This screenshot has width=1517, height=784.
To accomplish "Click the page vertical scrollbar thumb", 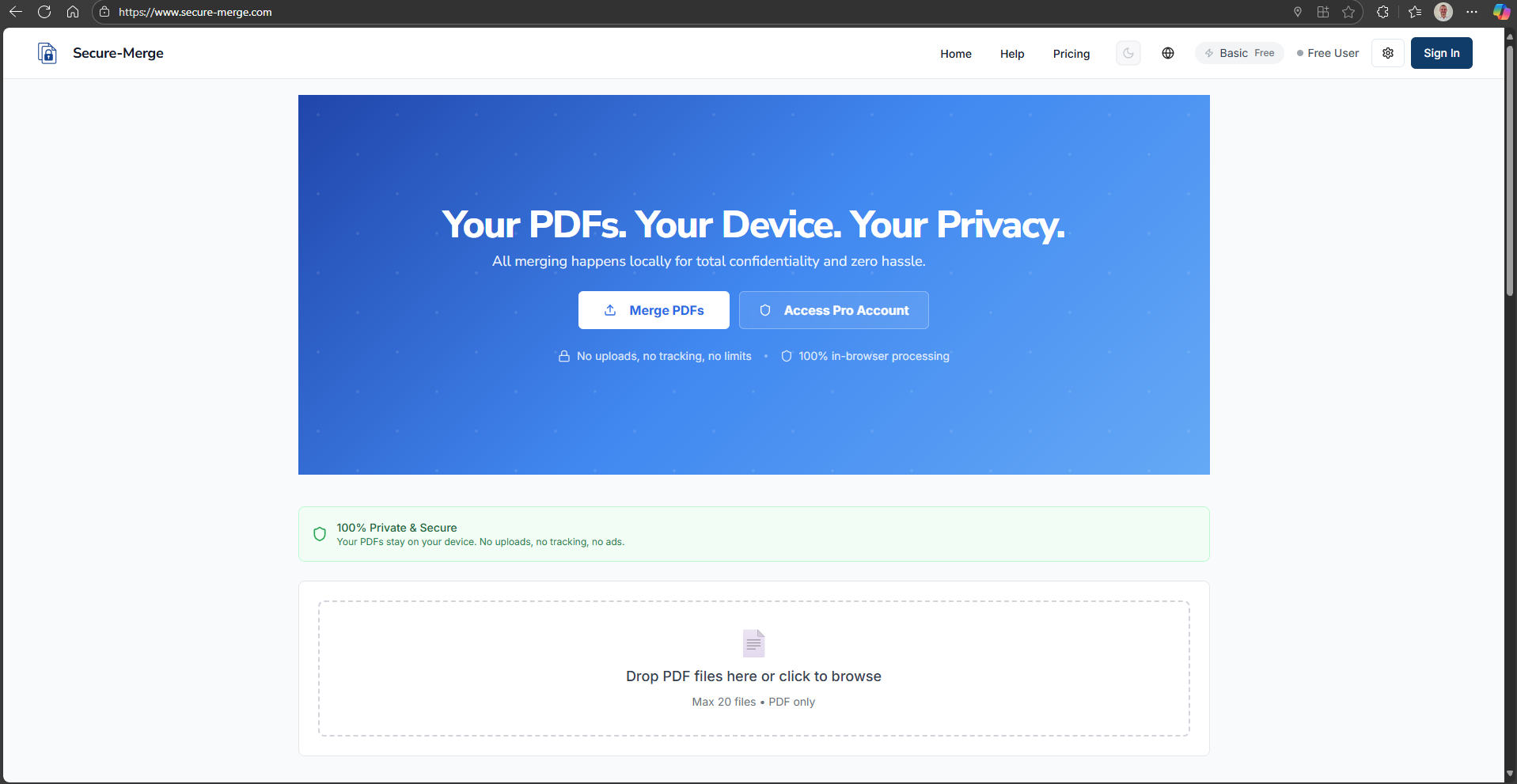I will (1510, 170).
